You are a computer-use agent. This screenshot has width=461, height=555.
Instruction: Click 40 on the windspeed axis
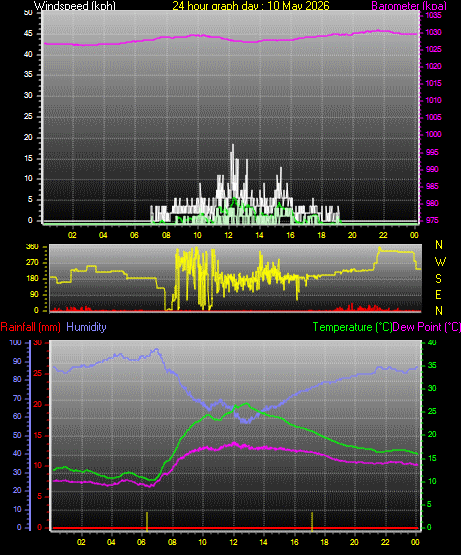(x=28, y=54)
